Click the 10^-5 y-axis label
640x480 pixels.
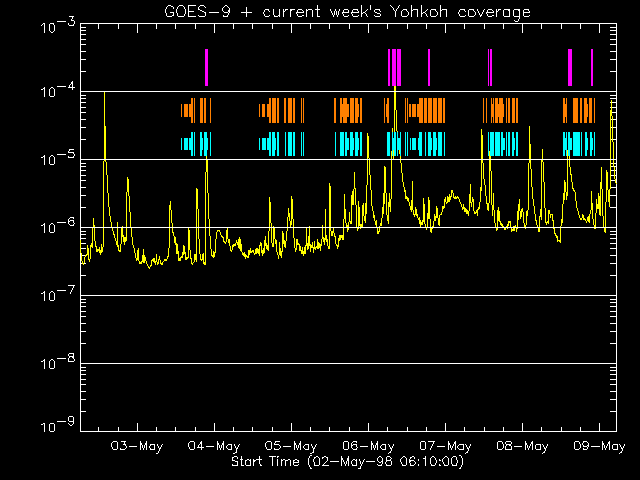(58, 158)
